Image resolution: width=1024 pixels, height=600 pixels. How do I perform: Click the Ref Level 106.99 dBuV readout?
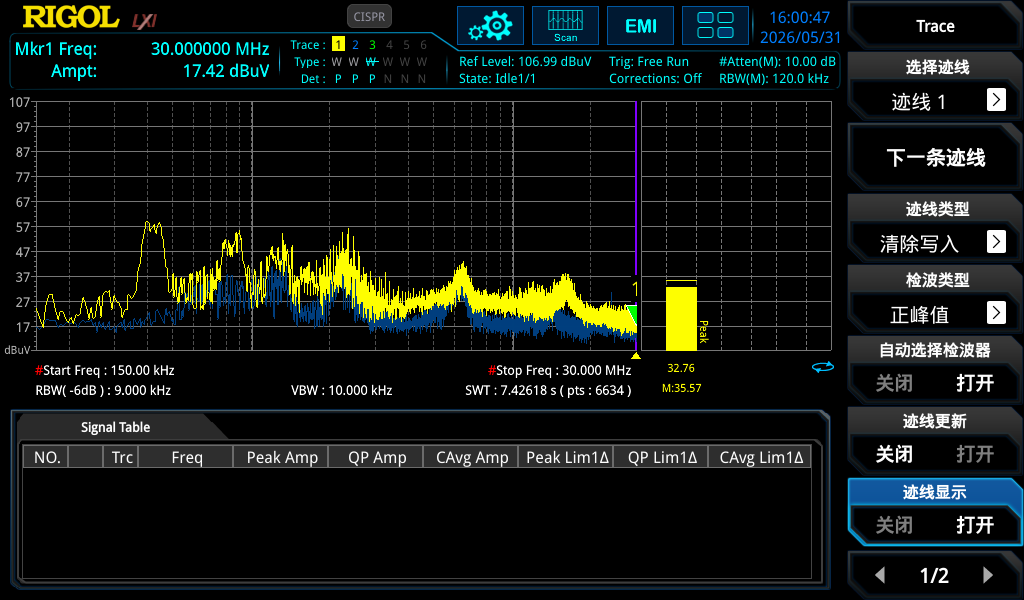(525, 61)
